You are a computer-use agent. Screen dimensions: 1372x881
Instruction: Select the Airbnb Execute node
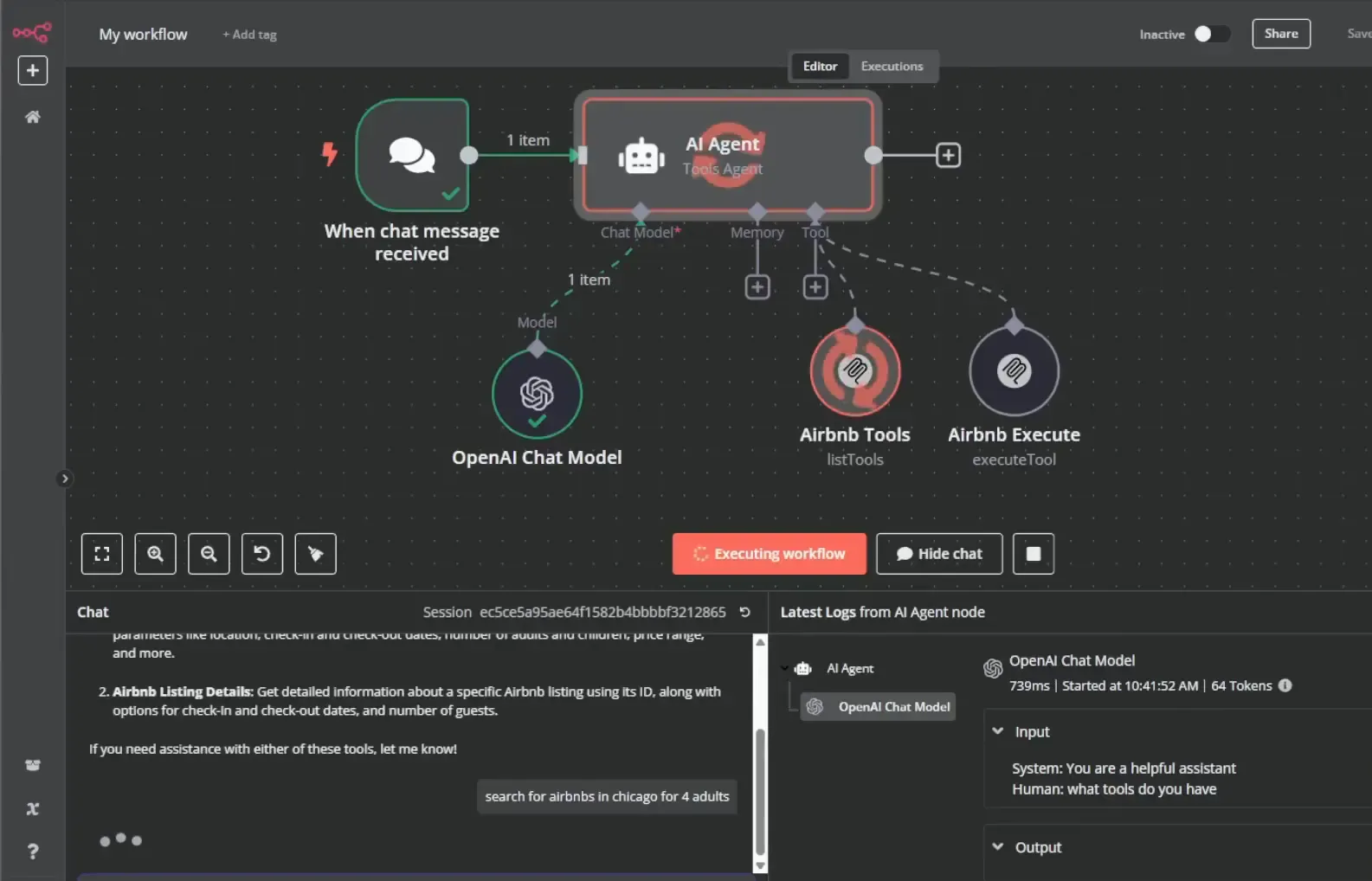coord(1014,371)
